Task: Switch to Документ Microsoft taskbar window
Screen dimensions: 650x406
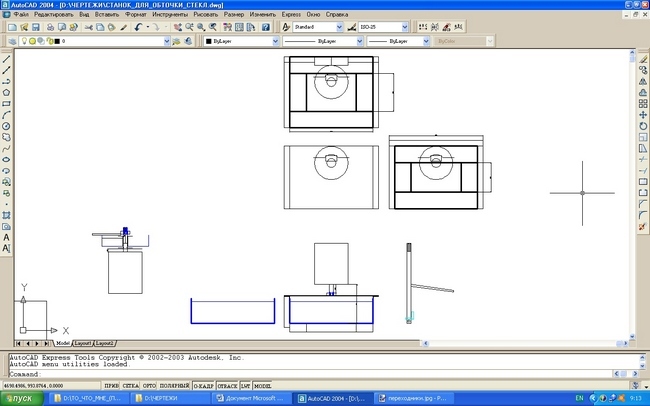Action: (x=252, y=399)
